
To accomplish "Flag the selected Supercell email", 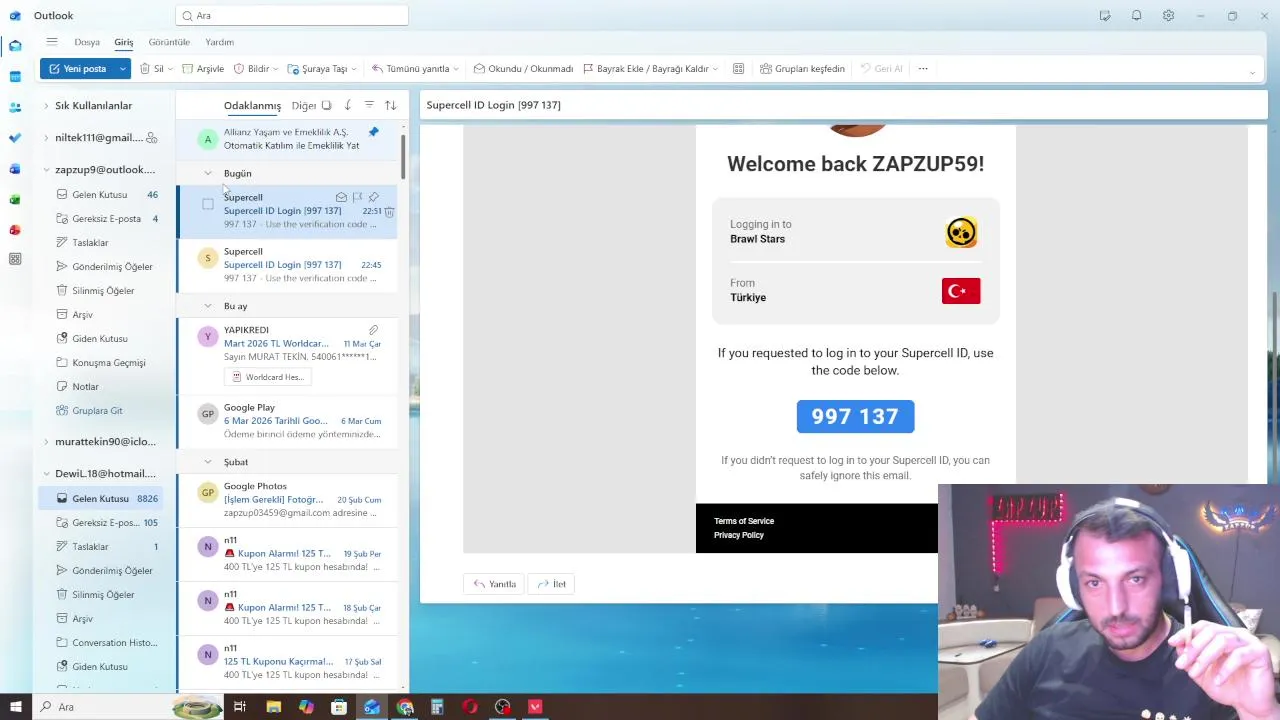I will click(357, 197).
